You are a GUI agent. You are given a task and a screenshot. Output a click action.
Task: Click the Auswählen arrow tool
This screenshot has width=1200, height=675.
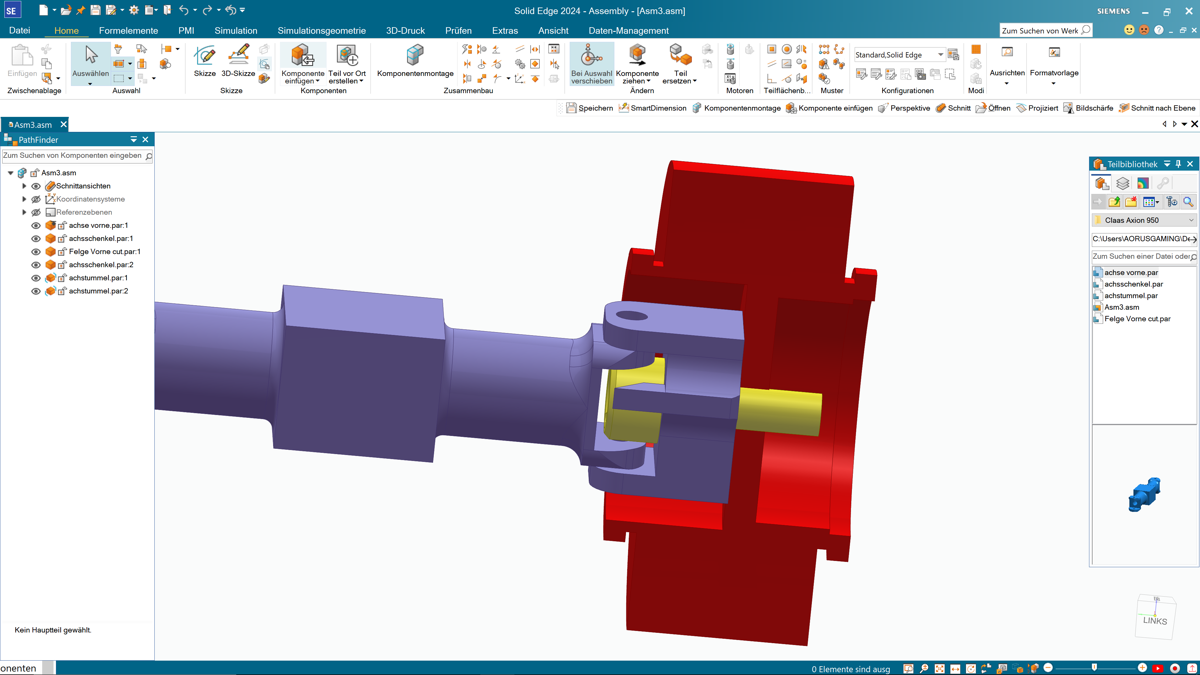(x=91, y=60)
